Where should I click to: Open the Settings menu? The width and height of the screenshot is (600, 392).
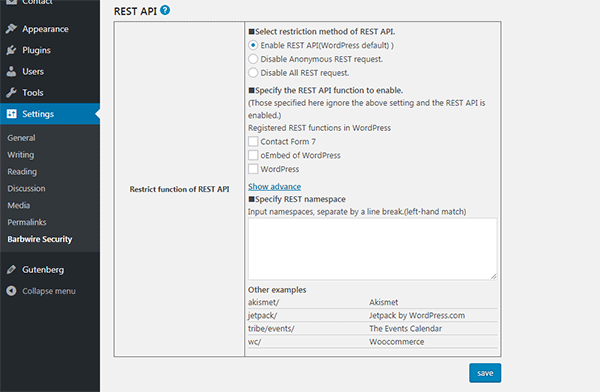point(50,114)
